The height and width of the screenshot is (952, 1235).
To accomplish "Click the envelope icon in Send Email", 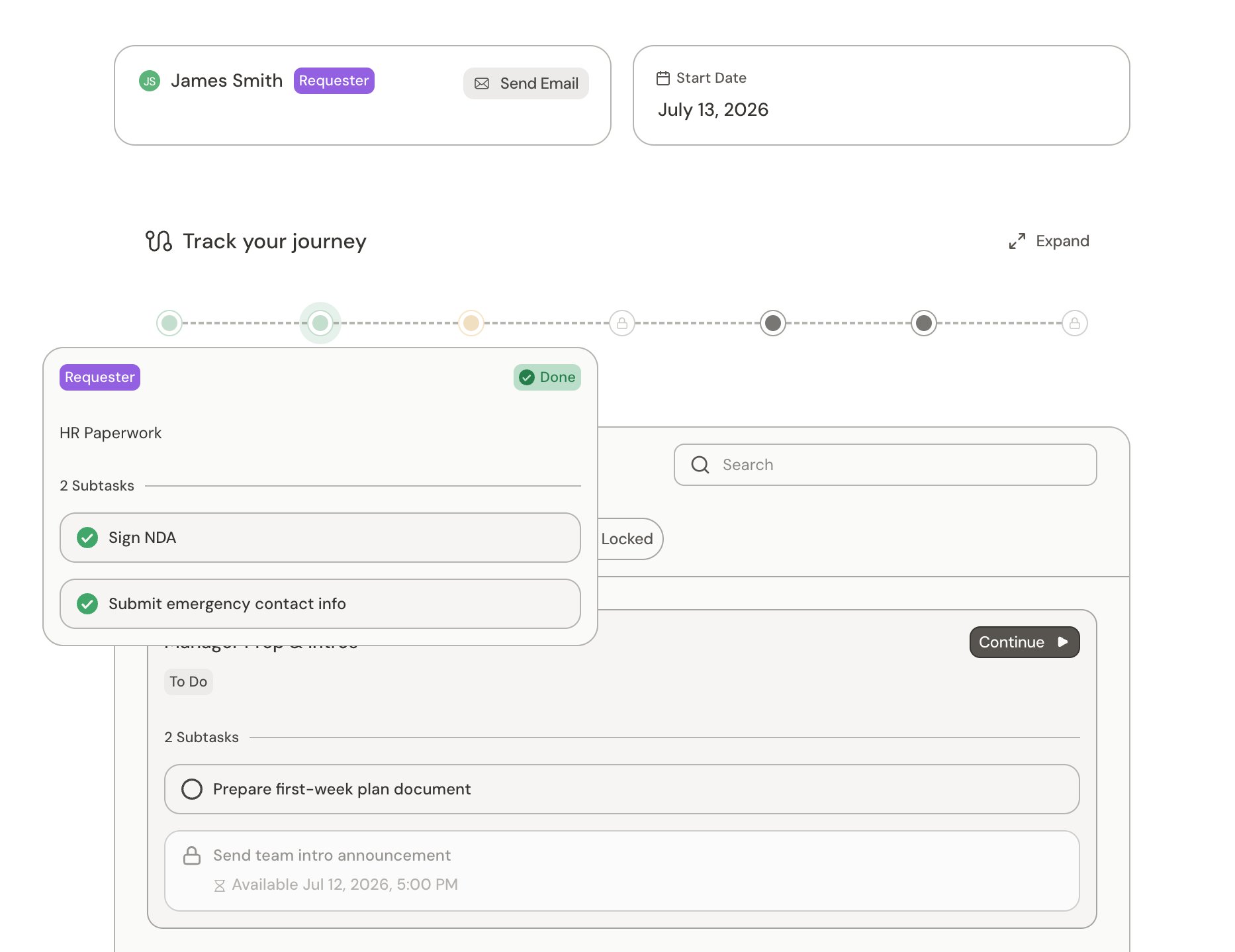I will [482, 83].
